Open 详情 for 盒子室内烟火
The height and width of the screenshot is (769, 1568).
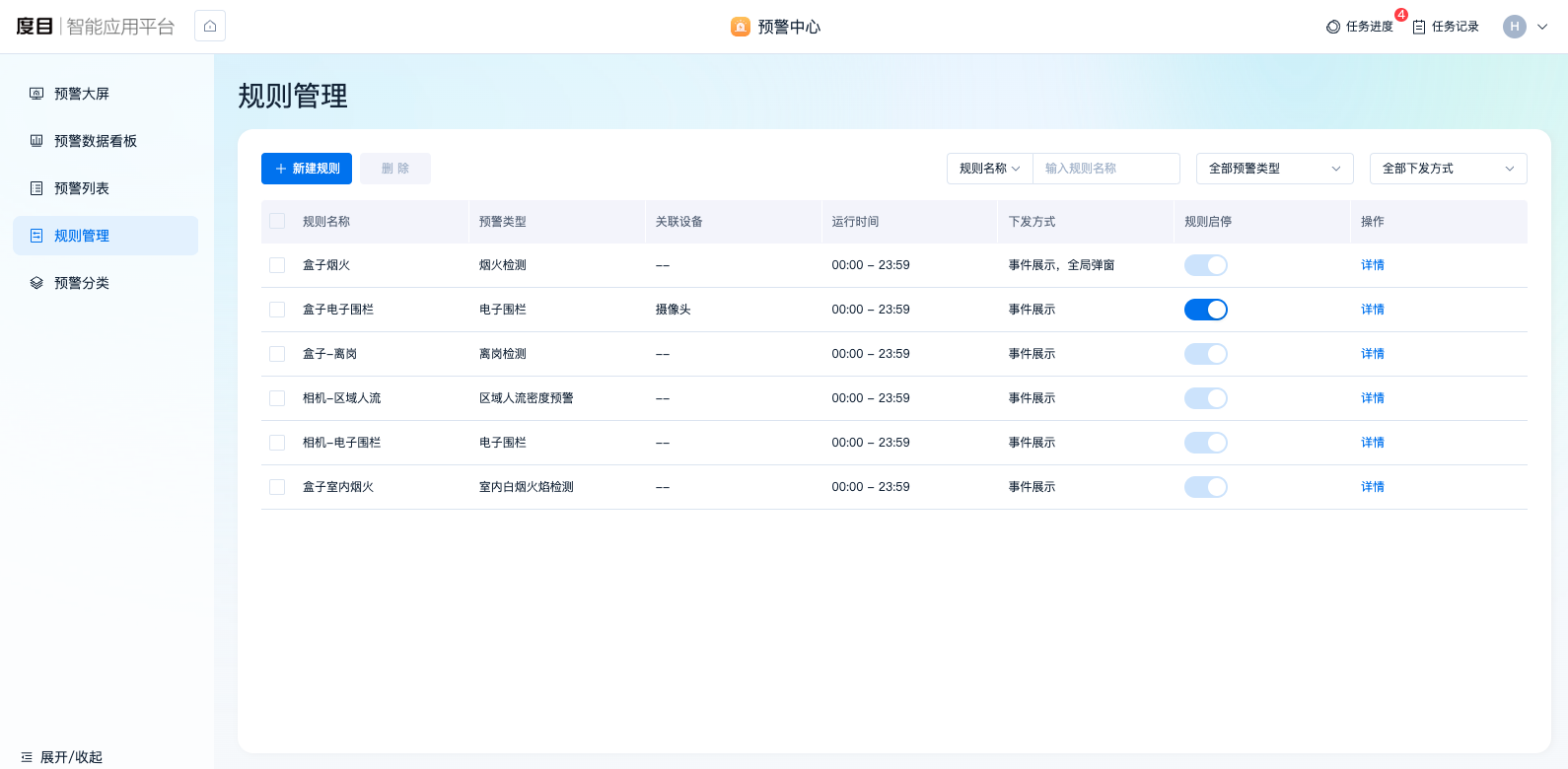point(1373,487)
